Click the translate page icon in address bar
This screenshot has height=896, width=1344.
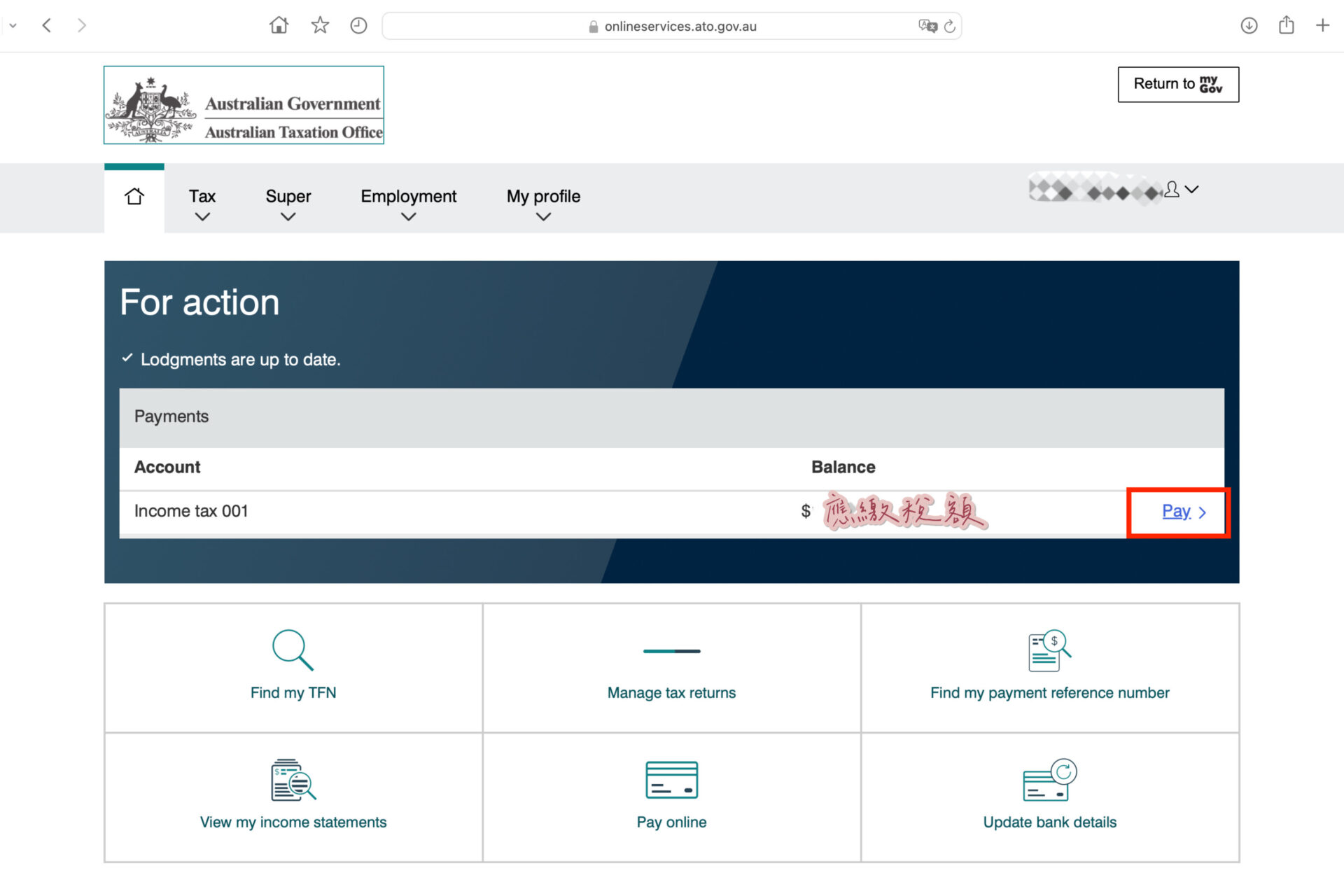click(x=927, y=26)
